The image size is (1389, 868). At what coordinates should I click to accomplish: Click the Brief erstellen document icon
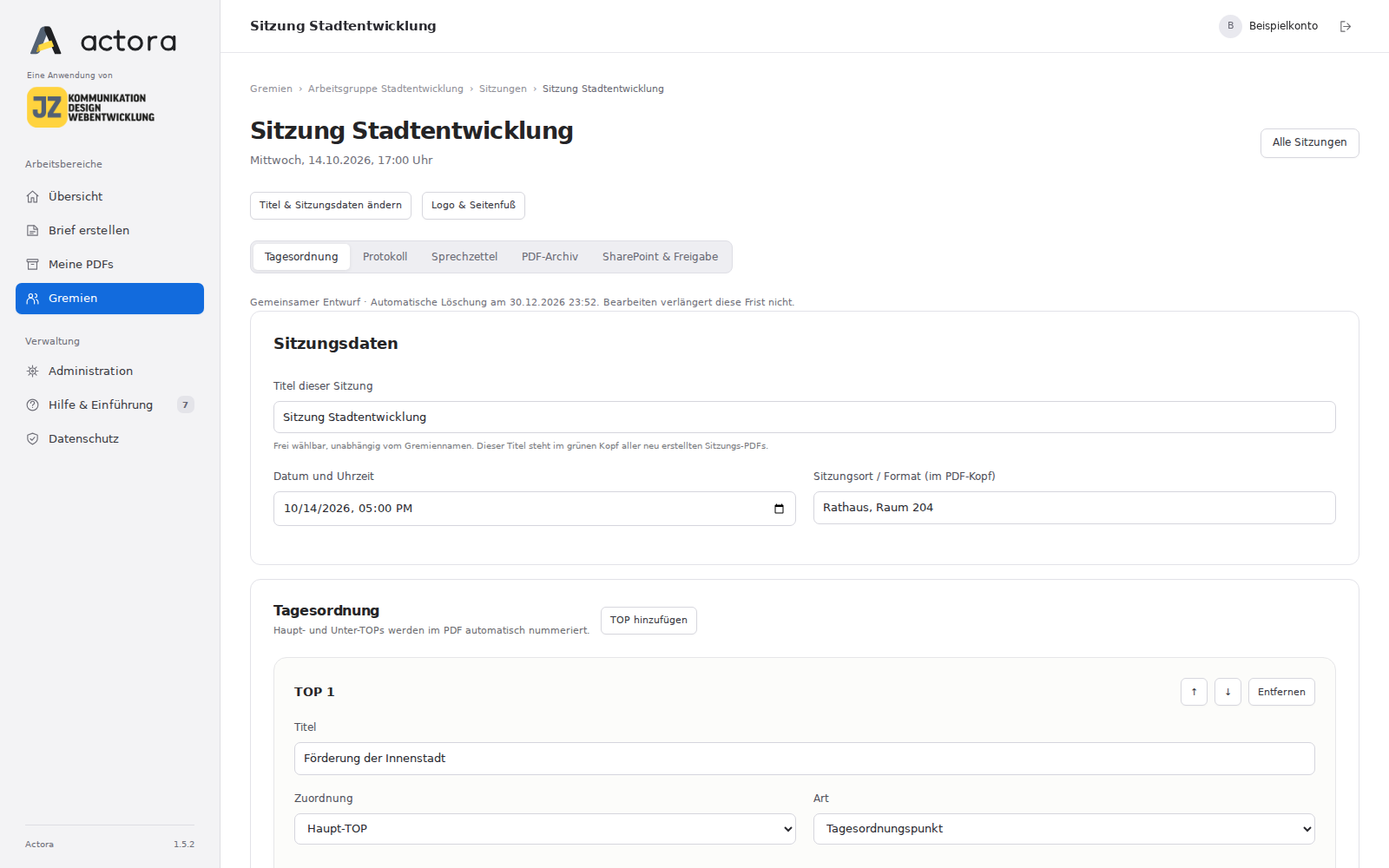32,231
